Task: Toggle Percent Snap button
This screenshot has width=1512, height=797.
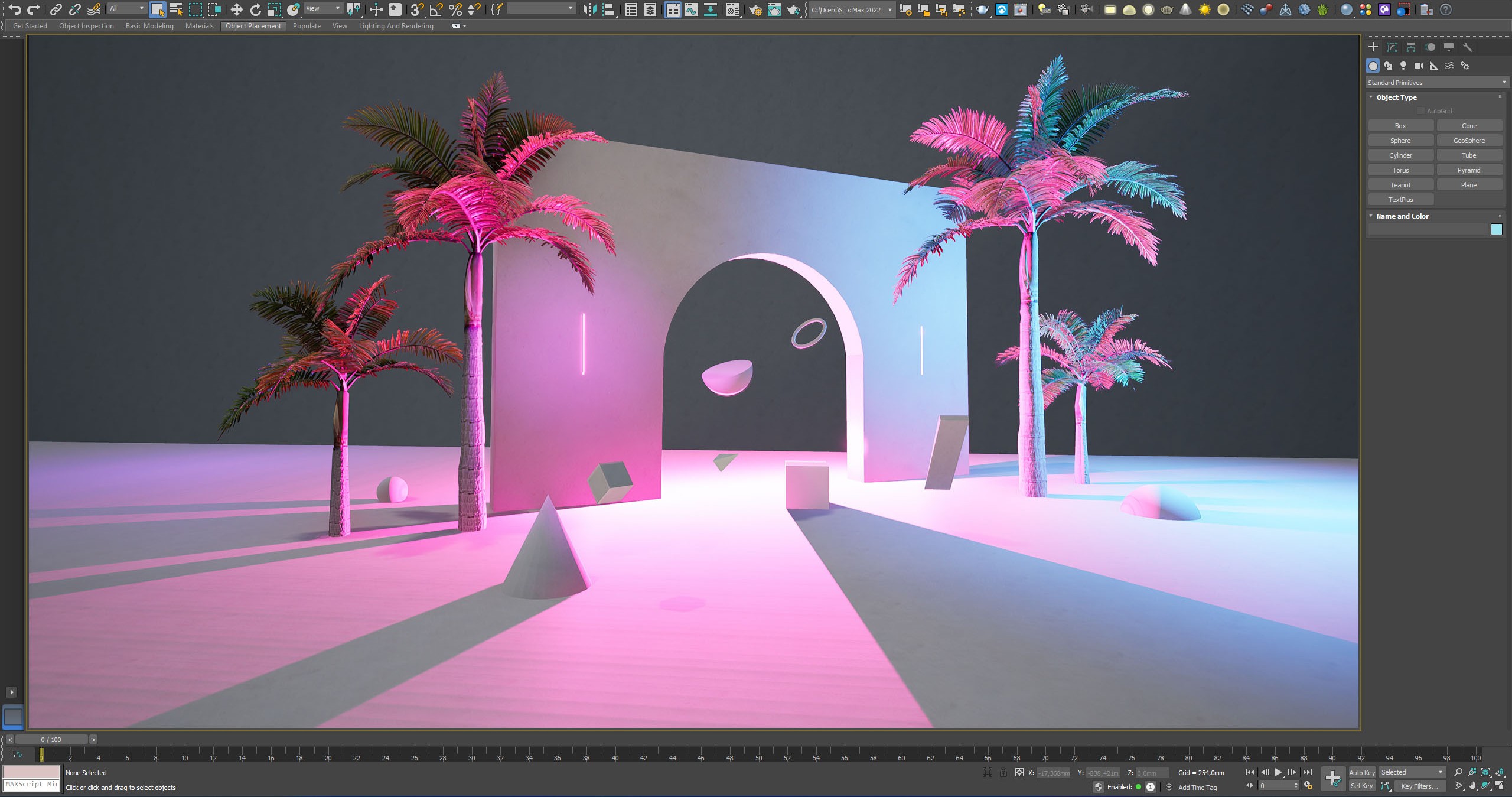Action: pos(455,9)
